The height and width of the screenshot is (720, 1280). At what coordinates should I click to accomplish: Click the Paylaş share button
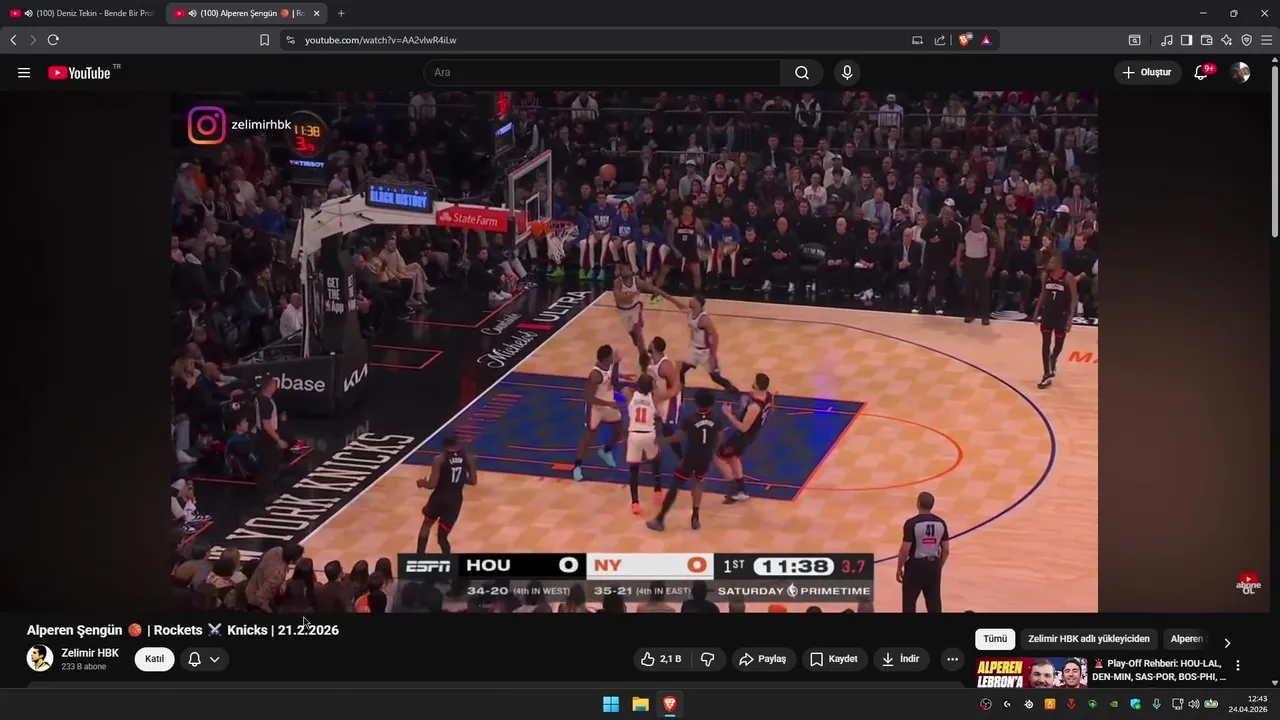tap(762, 659)
